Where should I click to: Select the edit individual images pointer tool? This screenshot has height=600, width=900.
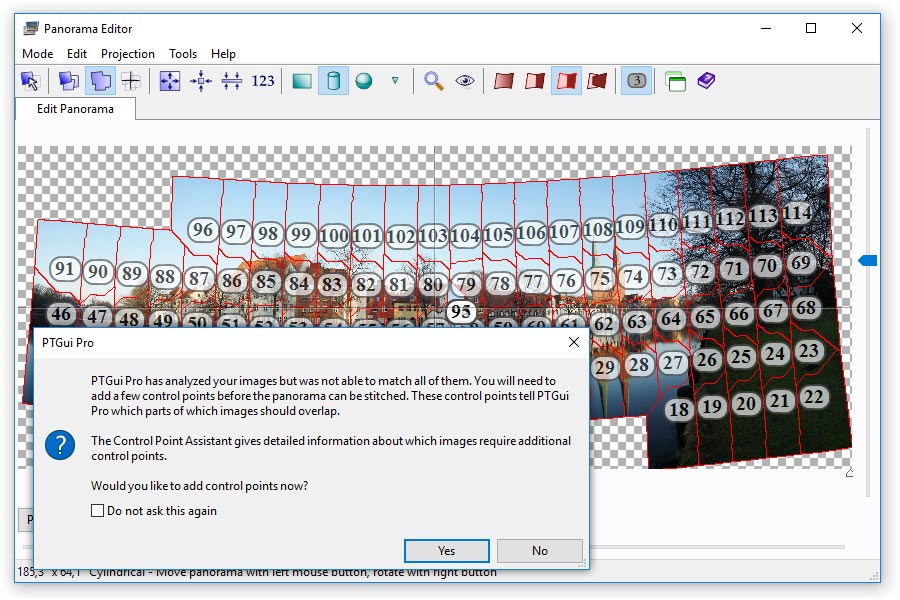coord(30,81)
